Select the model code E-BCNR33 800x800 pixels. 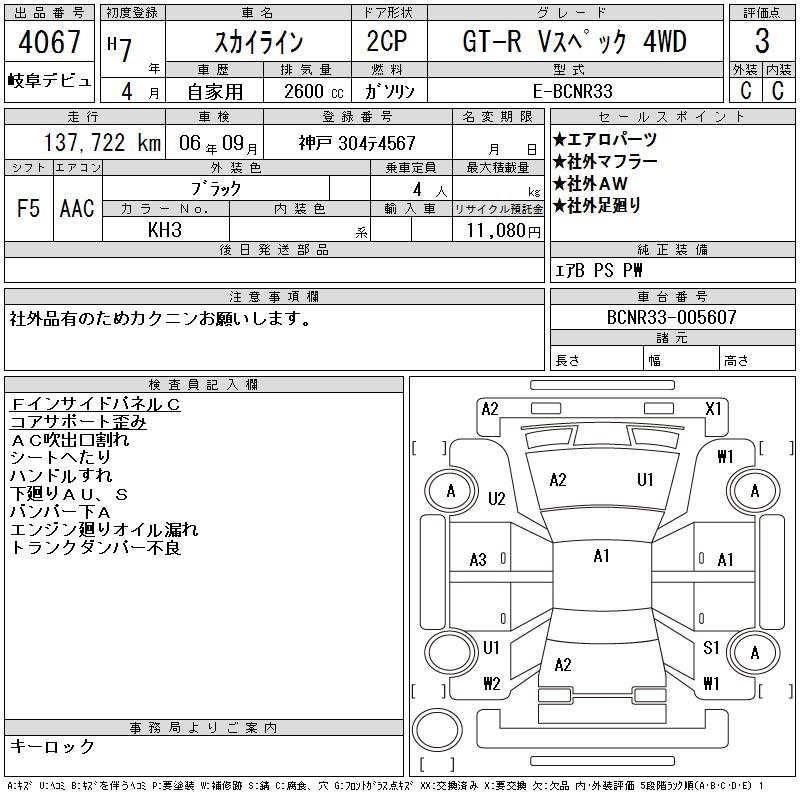coord(572,91)
